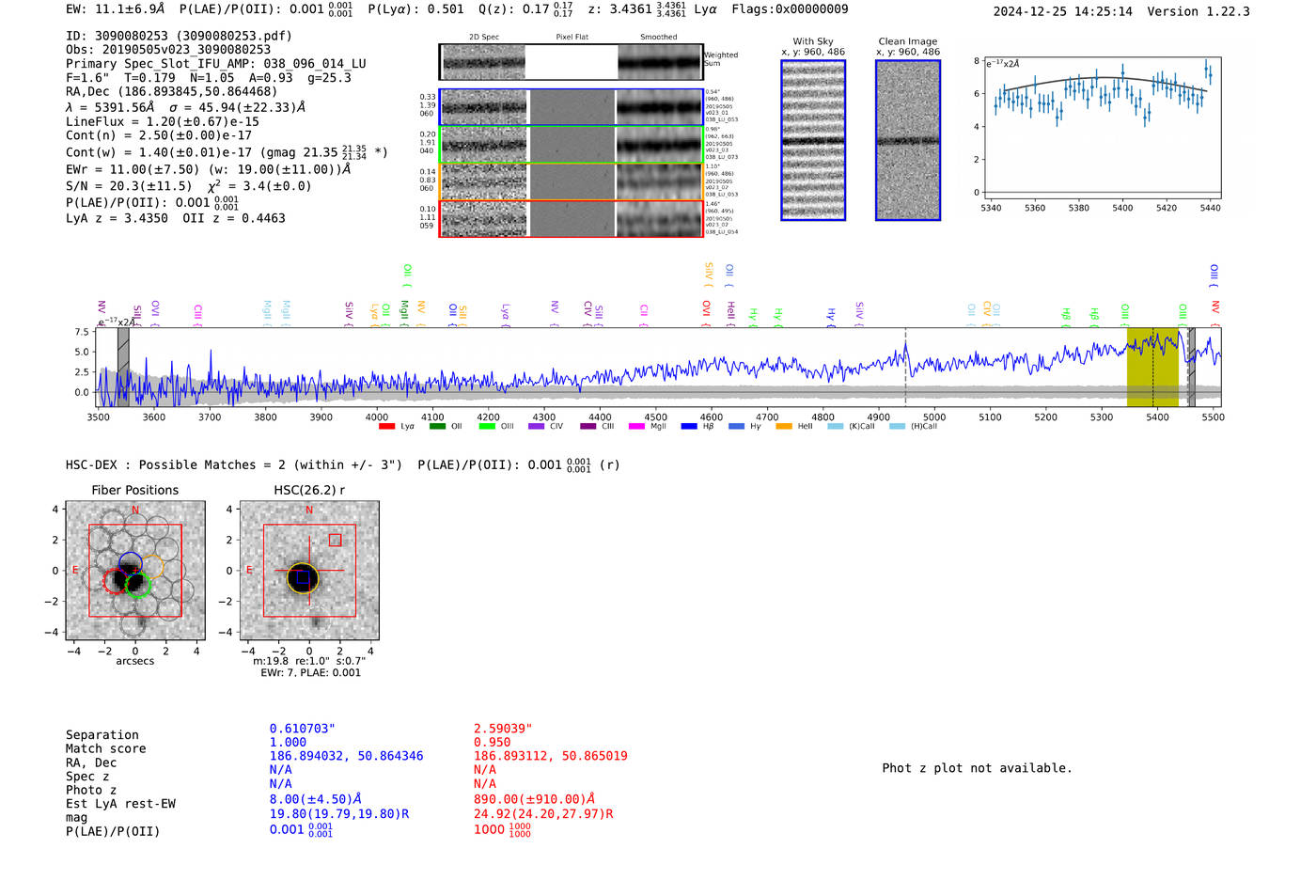This screenshot has height=896, width=1316.
Task: Select the orange-framed fiber 2D spectrum row
Action: point(572,181)
